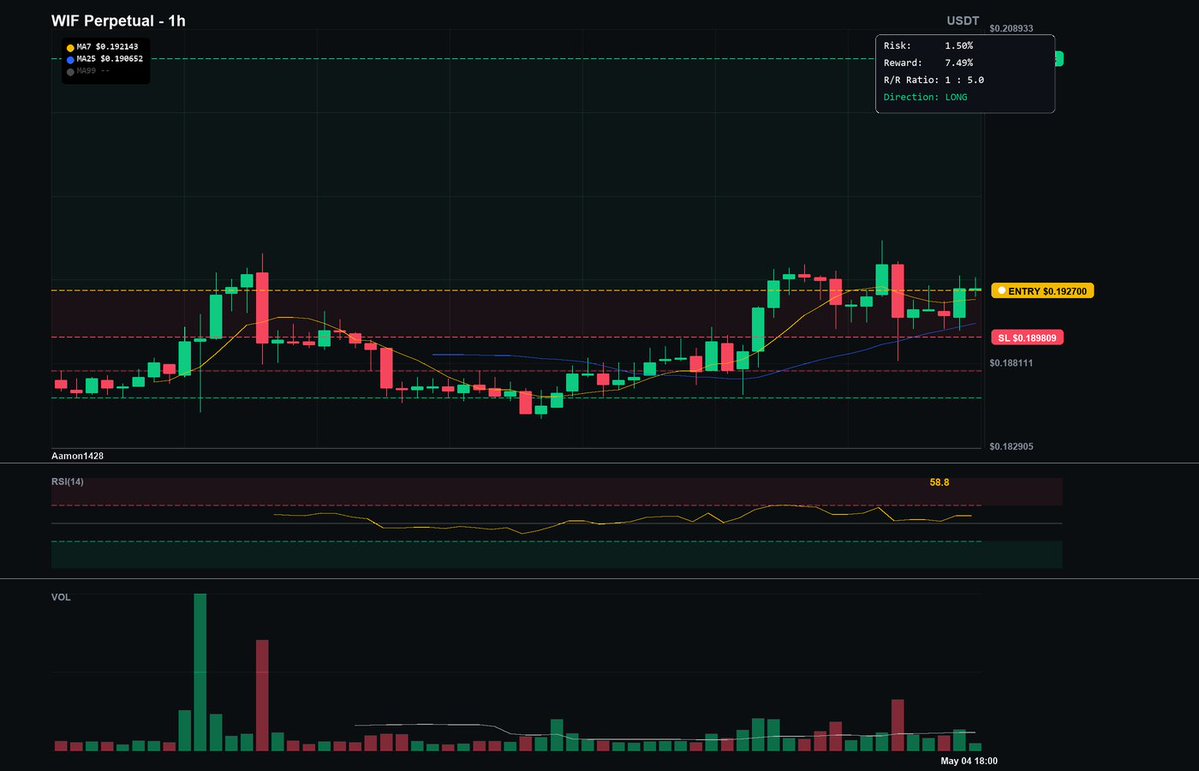Click the 'Direction: LONG' row
This screenshot has width=1199, height=771.
[x=925, y=97]
